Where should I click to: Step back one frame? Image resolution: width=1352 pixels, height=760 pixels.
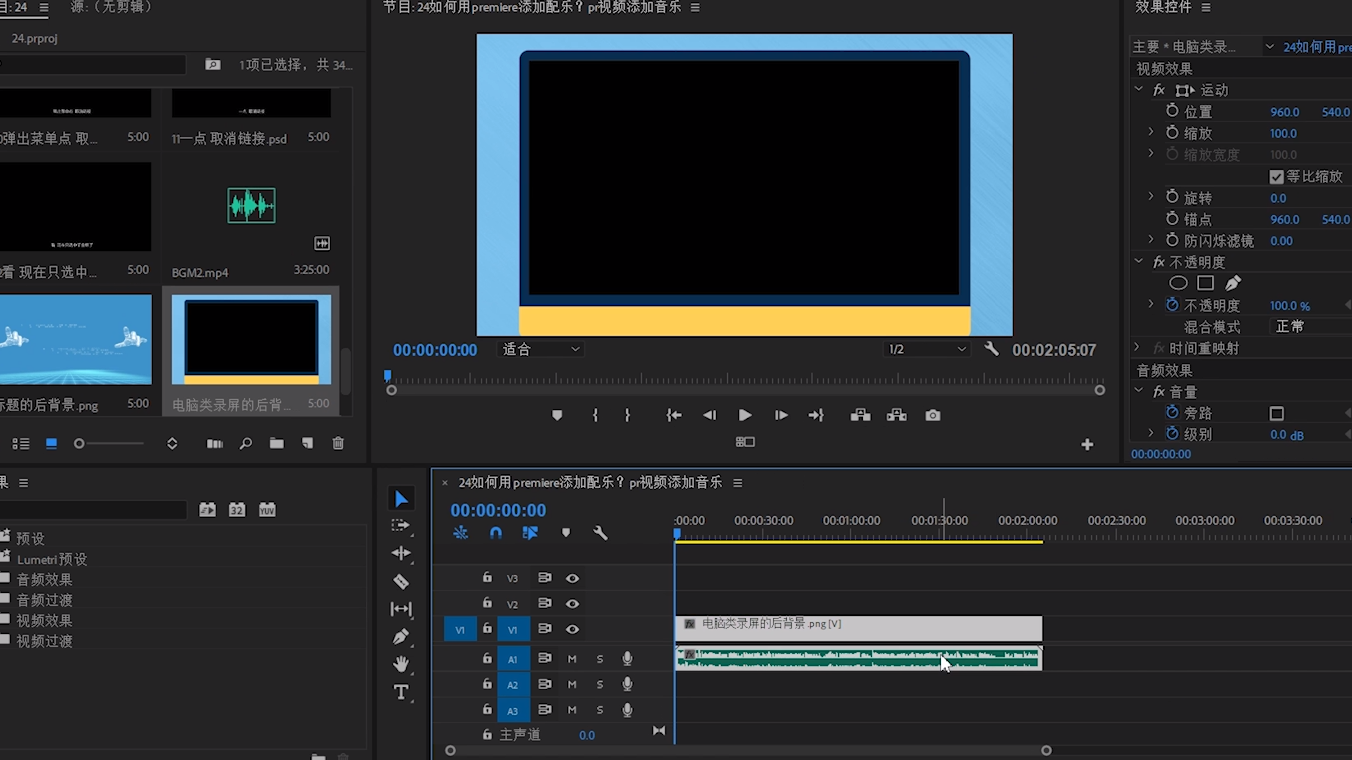tap(709, 415)
